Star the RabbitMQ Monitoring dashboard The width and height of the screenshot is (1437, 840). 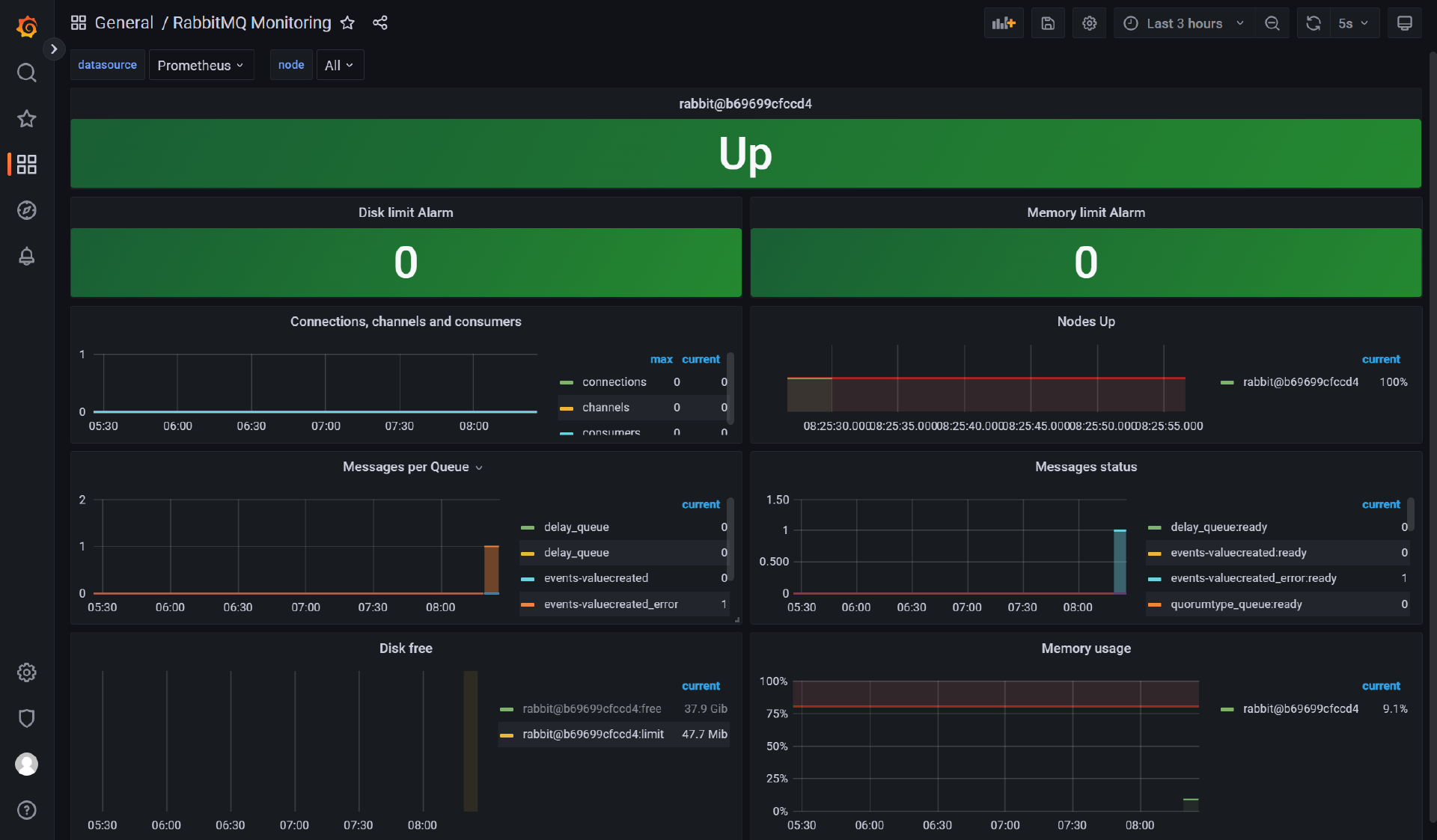tap(347, 22)
